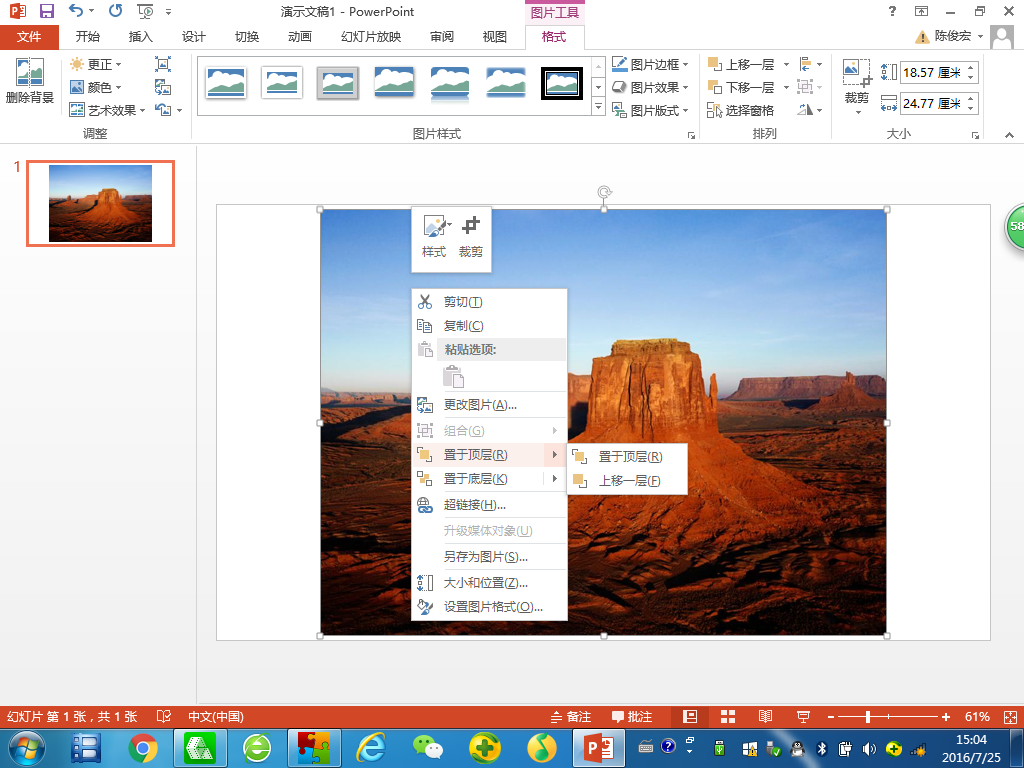
Task: Click the undo arrow in quick access toolbar
Action: [76, 11]
